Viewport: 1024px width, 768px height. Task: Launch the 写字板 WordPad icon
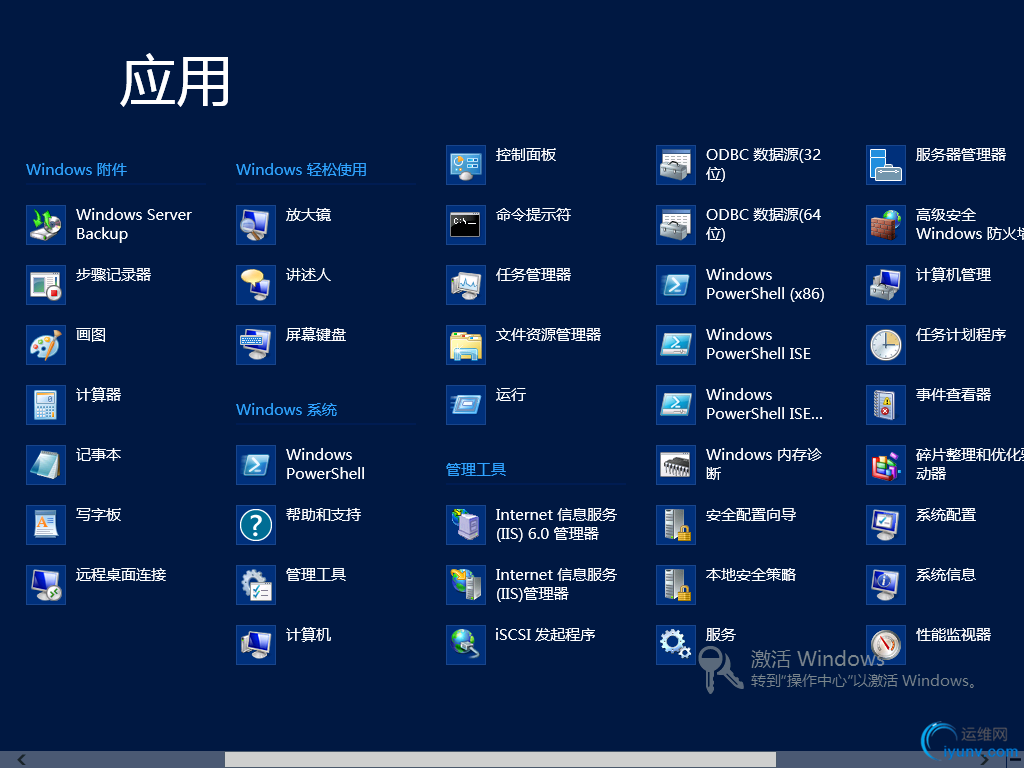(x=46, y=526)
